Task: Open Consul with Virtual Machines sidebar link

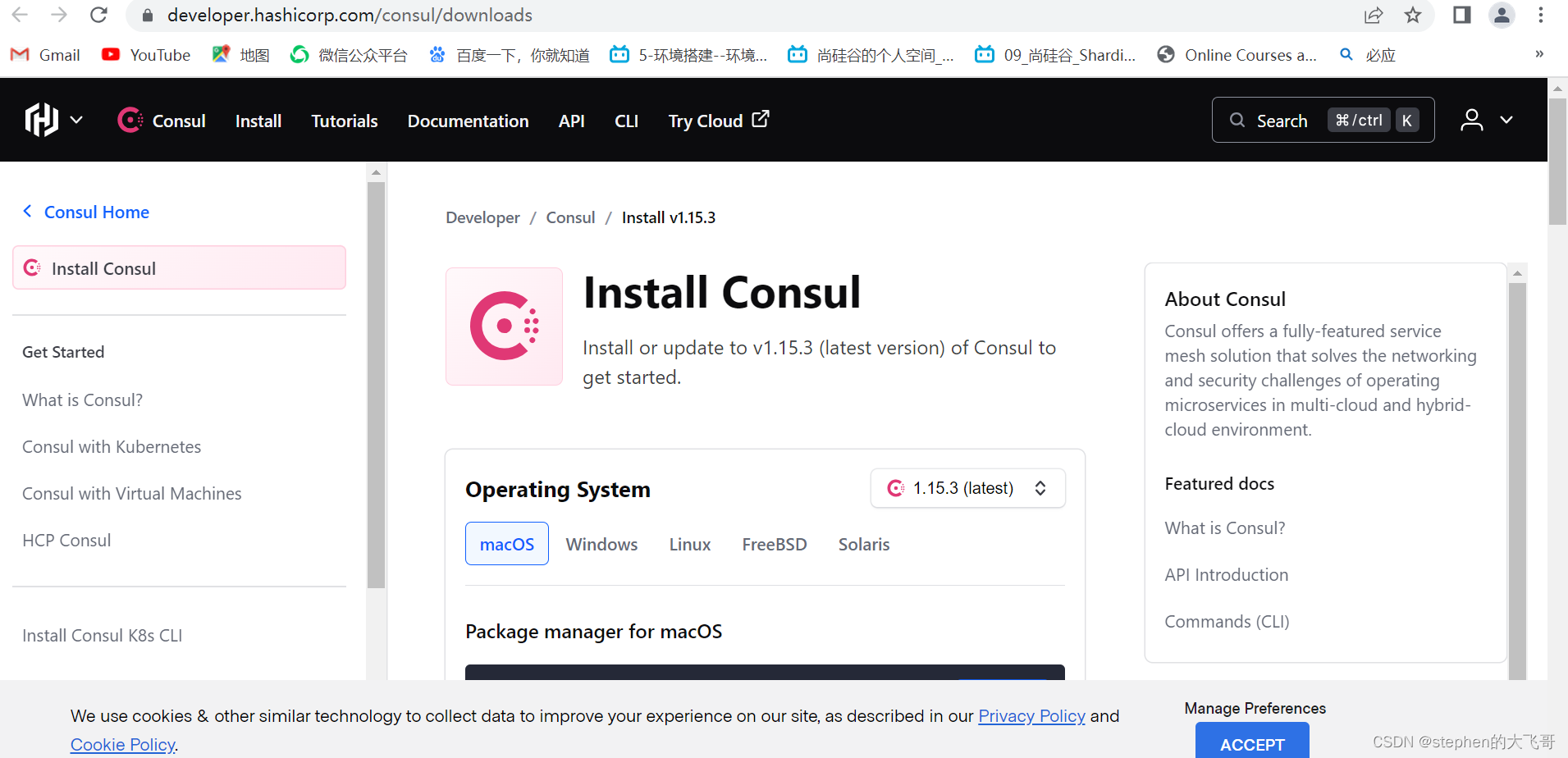Action: [132, 493]
